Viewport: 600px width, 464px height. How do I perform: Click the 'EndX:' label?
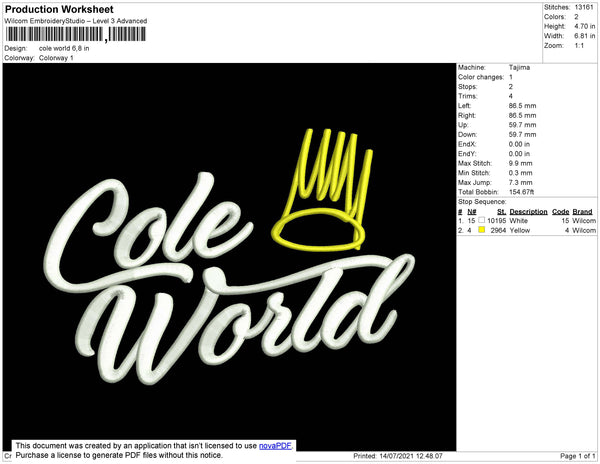[467, 144]
